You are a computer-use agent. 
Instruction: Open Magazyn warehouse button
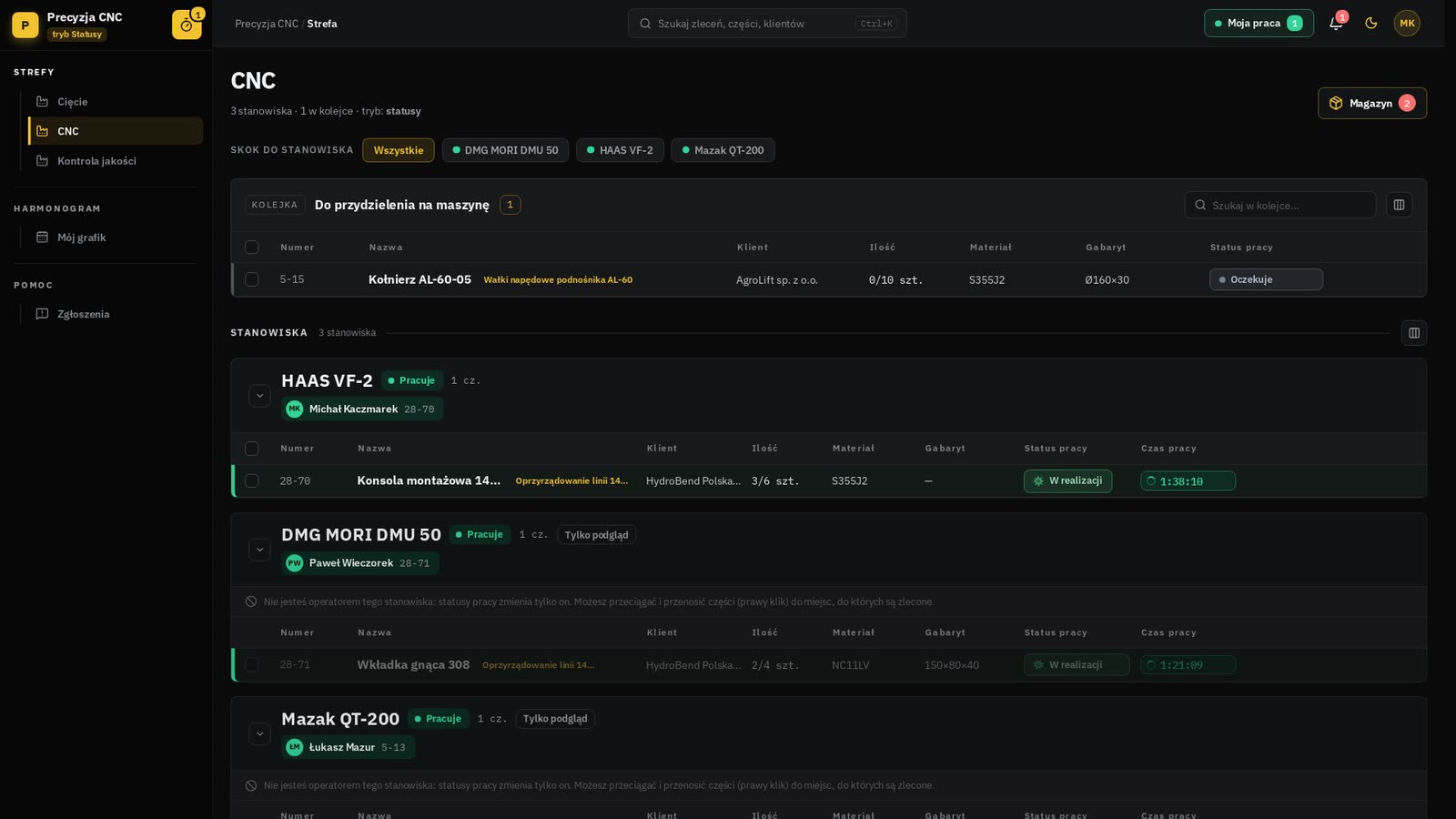(1372, 103)
